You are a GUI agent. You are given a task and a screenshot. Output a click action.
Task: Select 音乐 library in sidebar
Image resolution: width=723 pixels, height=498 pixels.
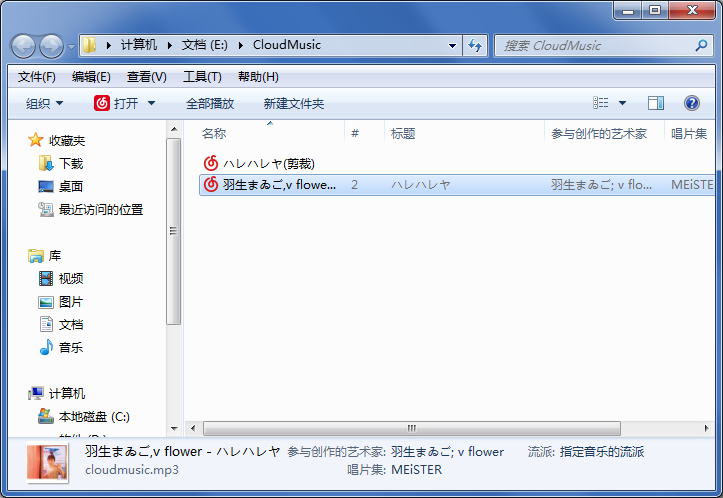(x=71, y=348)
